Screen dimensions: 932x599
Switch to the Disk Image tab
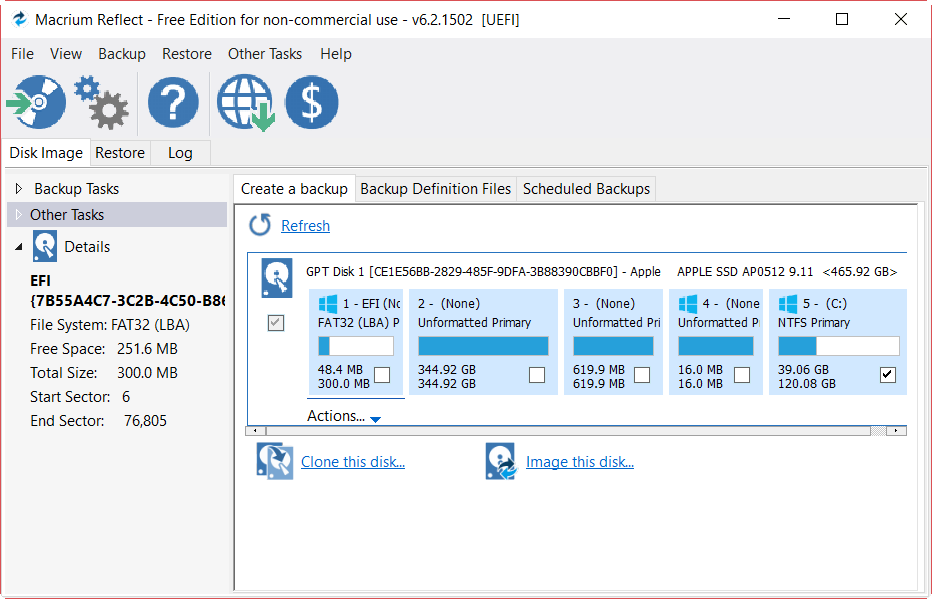click(x=46, y=153)
